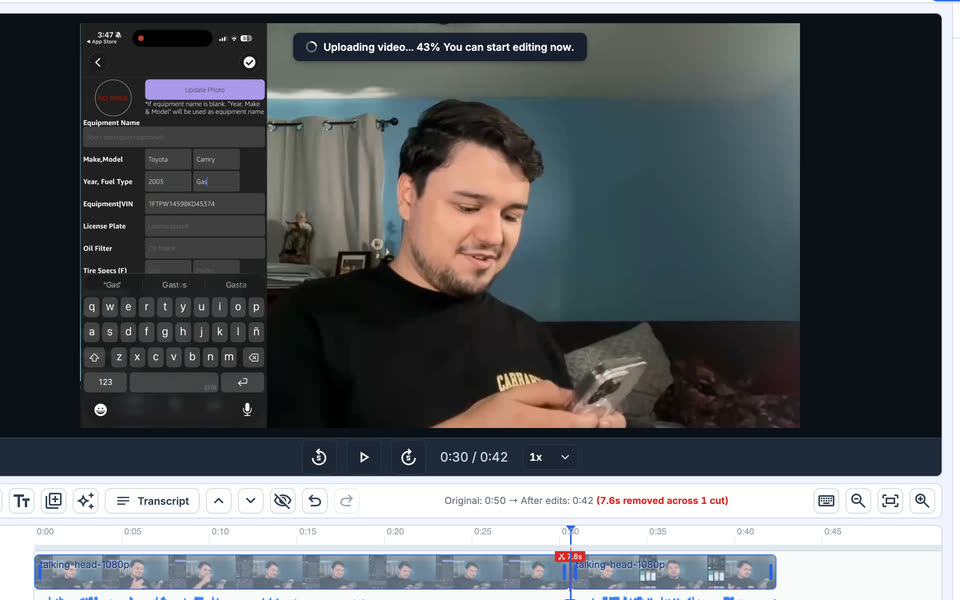
Task: Select the second talking-head-1080p clip after cut
Action: (675, 572)
